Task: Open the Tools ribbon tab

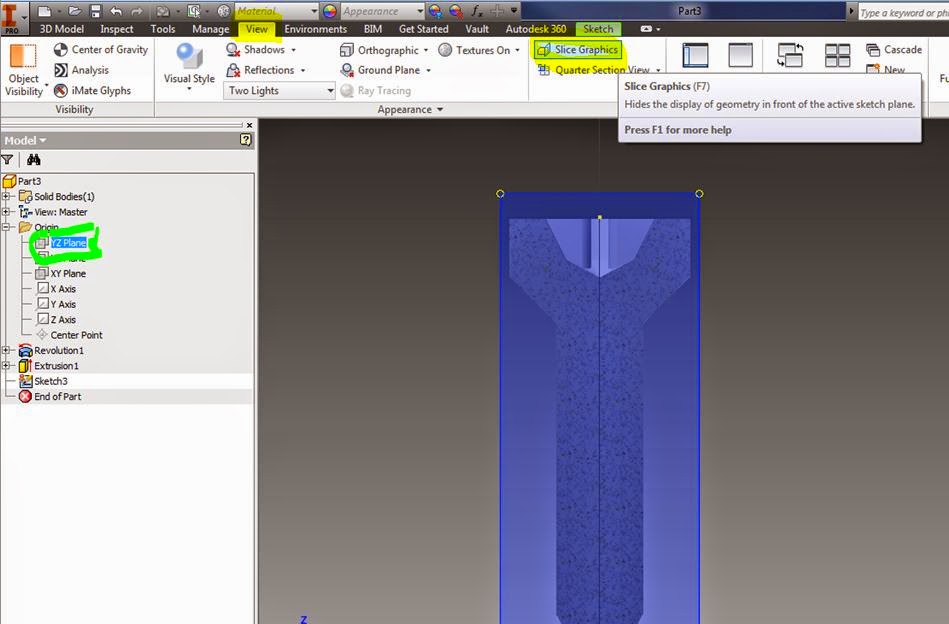Action: click(x=163, y=29)
